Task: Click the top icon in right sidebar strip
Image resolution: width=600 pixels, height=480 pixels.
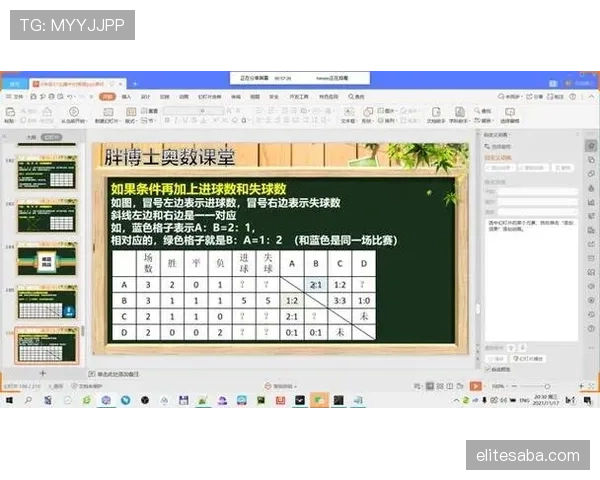Action: [x=591, y=145]
